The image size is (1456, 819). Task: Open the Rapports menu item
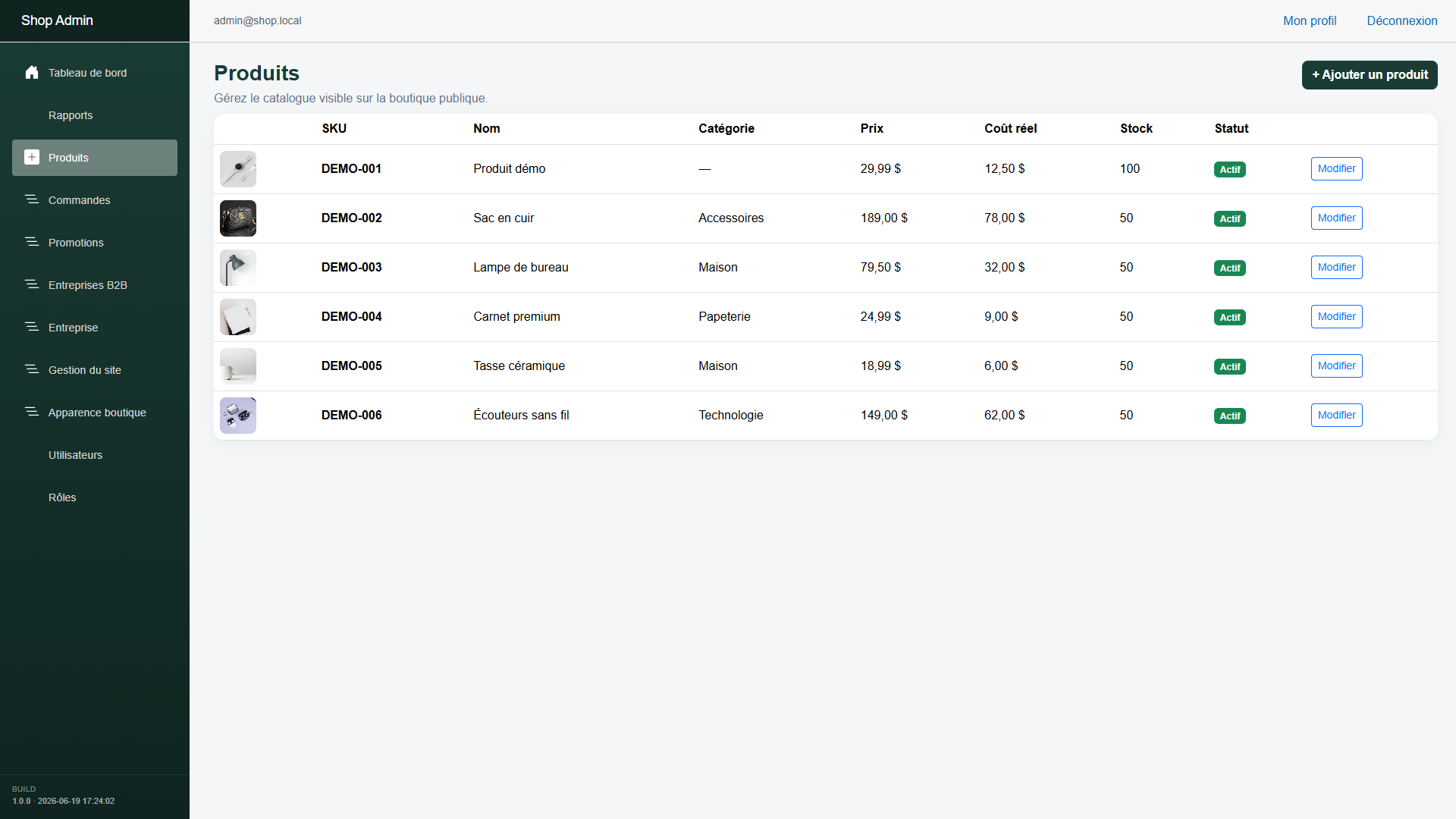95,115
